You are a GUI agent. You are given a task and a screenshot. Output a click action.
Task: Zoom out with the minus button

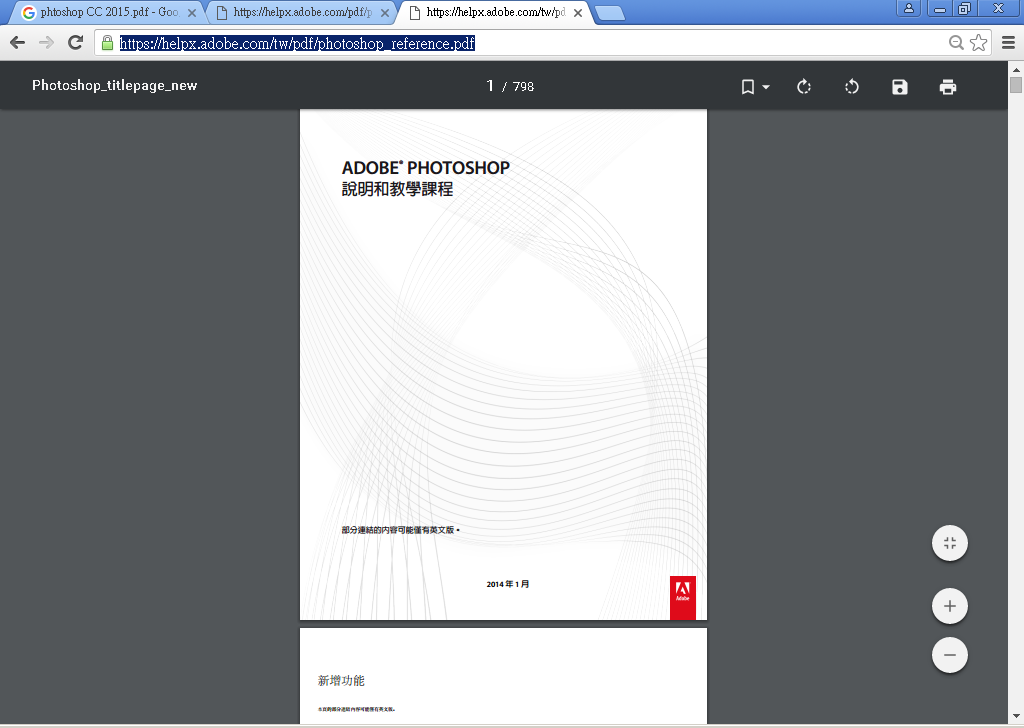coord(950,655)
